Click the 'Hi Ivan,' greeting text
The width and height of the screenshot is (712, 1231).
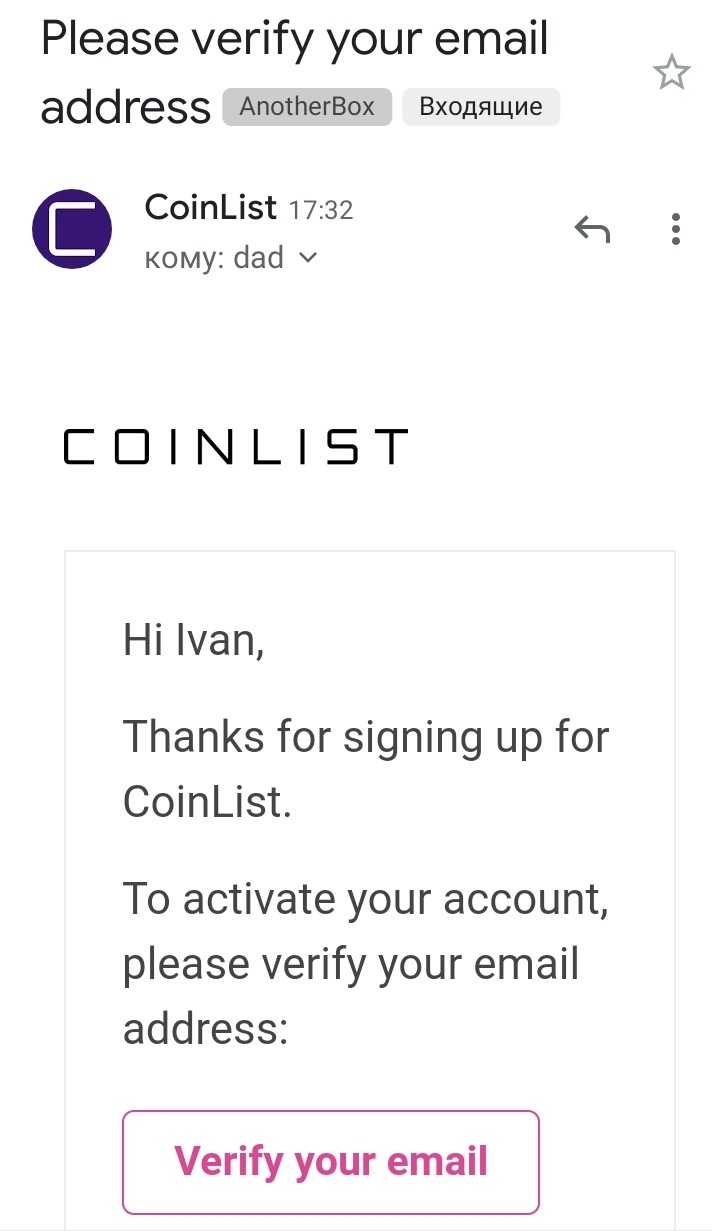click(x=193, y=639)
